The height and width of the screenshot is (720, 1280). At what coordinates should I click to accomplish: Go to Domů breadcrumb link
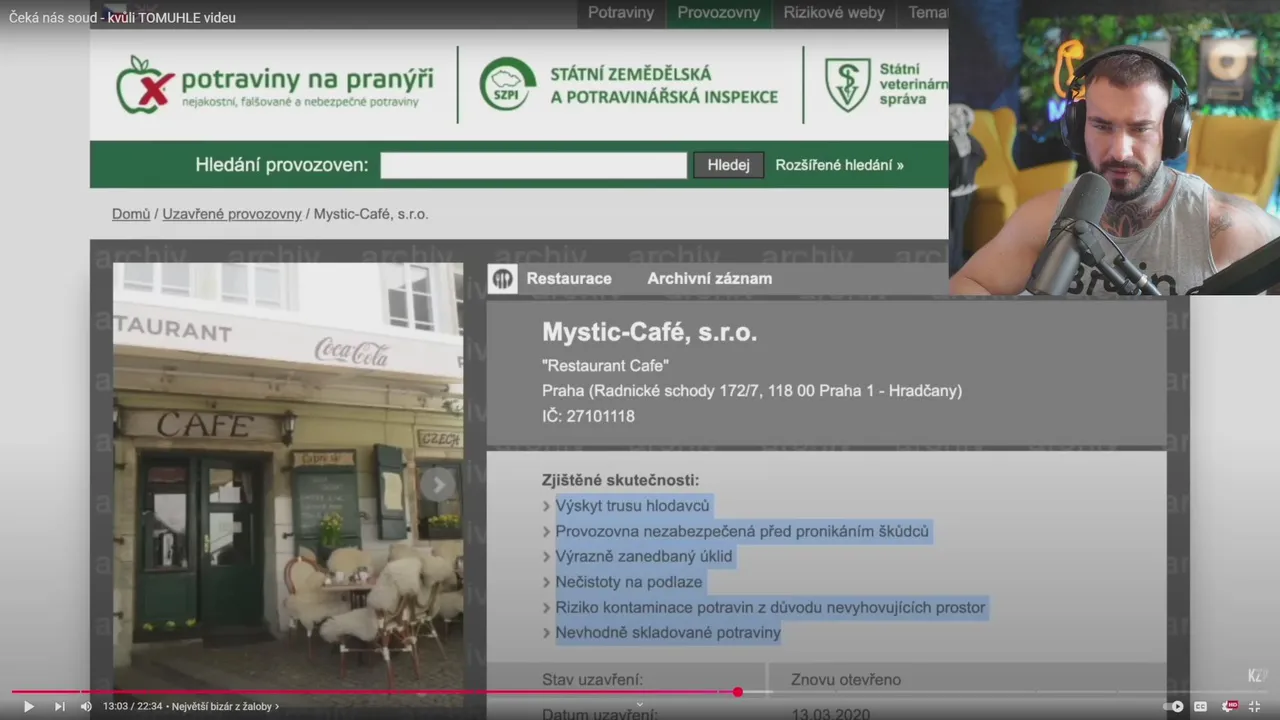coord(131,214)
